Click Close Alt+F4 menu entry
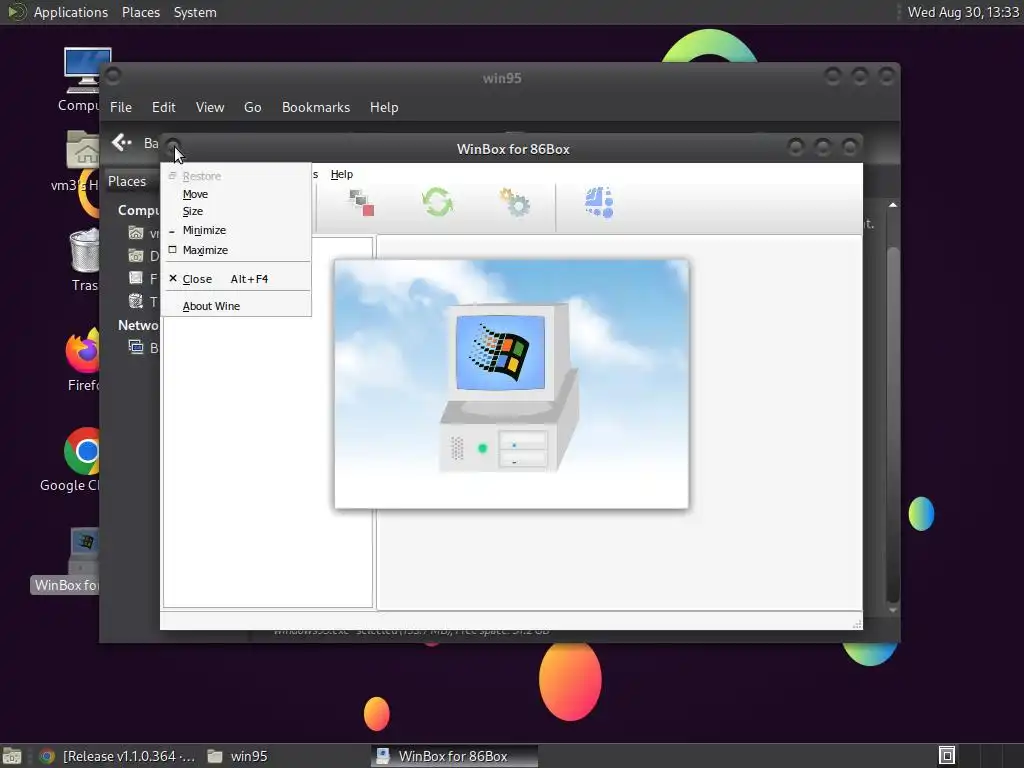Image resolution: width=1024 pixels, height=768 pixels. click(x=225, y=279)
